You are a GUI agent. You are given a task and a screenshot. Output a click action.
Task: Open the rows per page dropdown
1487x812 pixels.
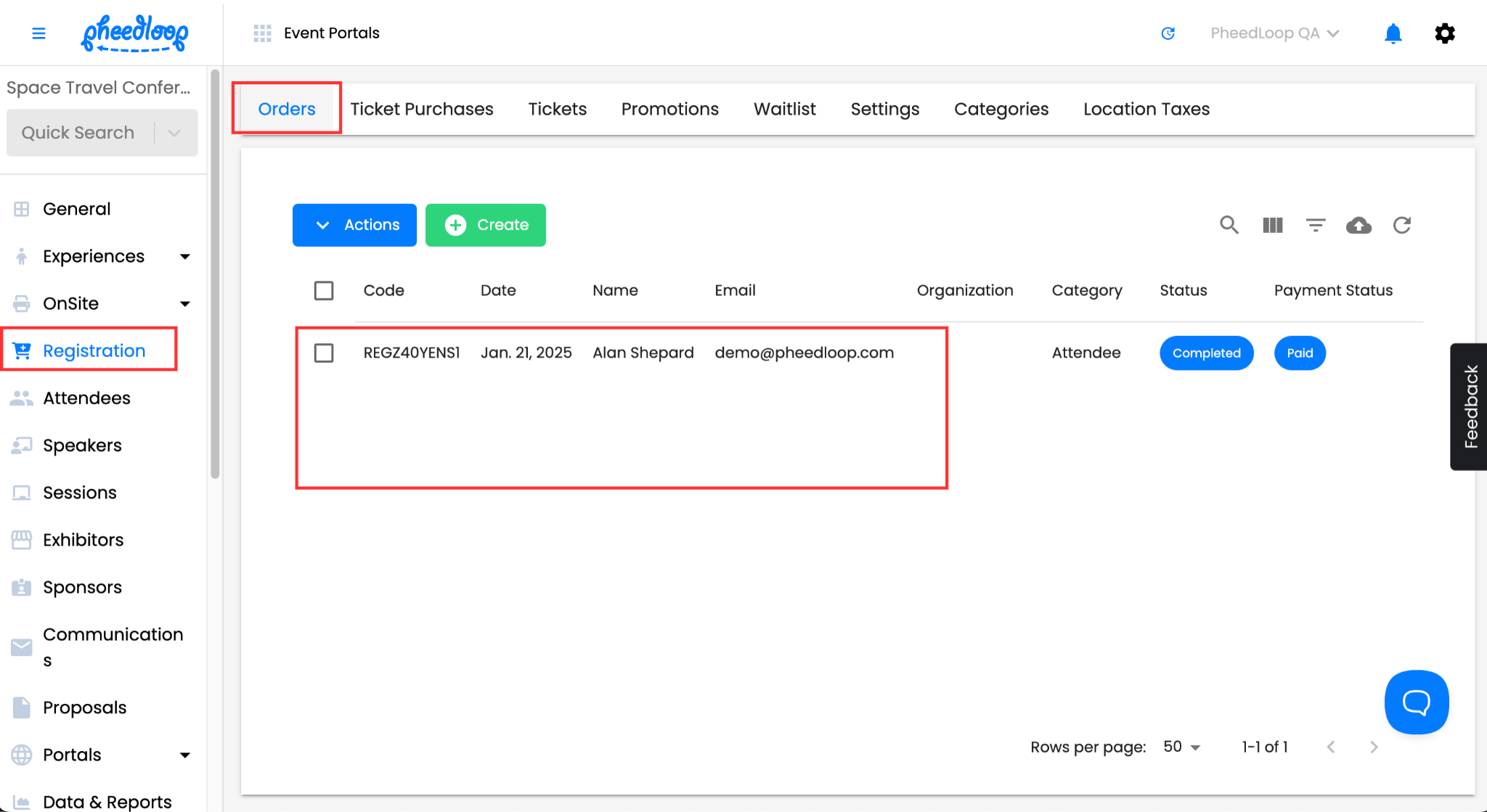point(1182,747)
